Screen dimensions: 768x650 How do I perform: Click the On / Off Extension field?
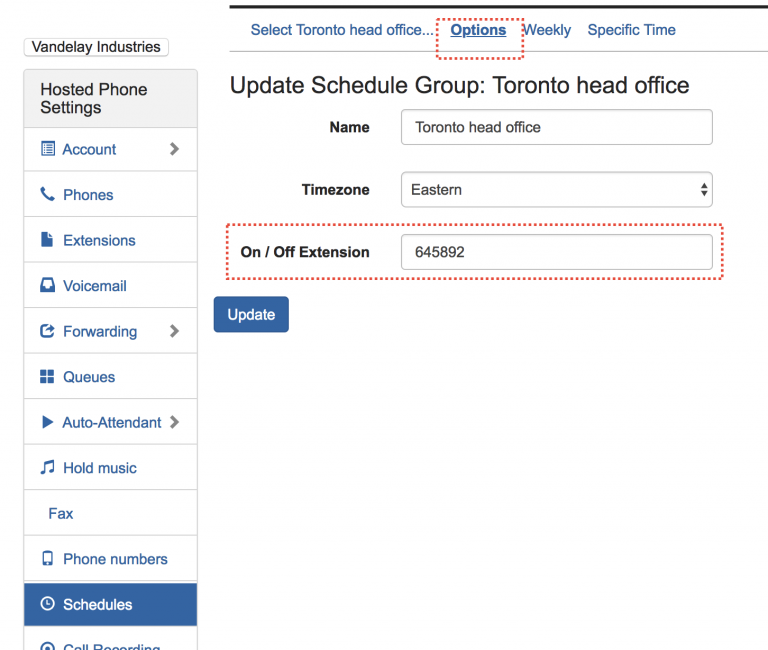click(556, 252)
